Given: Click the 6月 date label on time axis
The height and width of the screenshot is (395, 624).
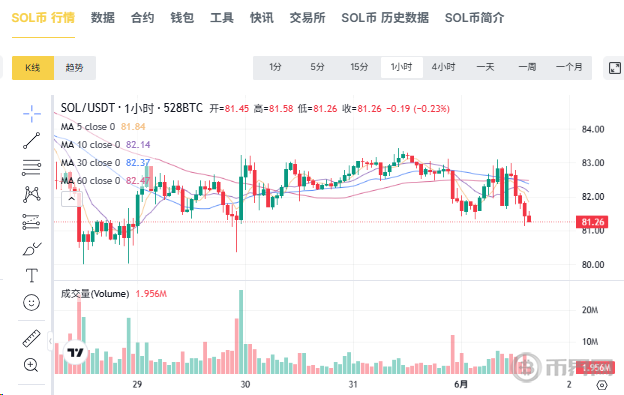Looking at the screenshot, I should [461, 385].
